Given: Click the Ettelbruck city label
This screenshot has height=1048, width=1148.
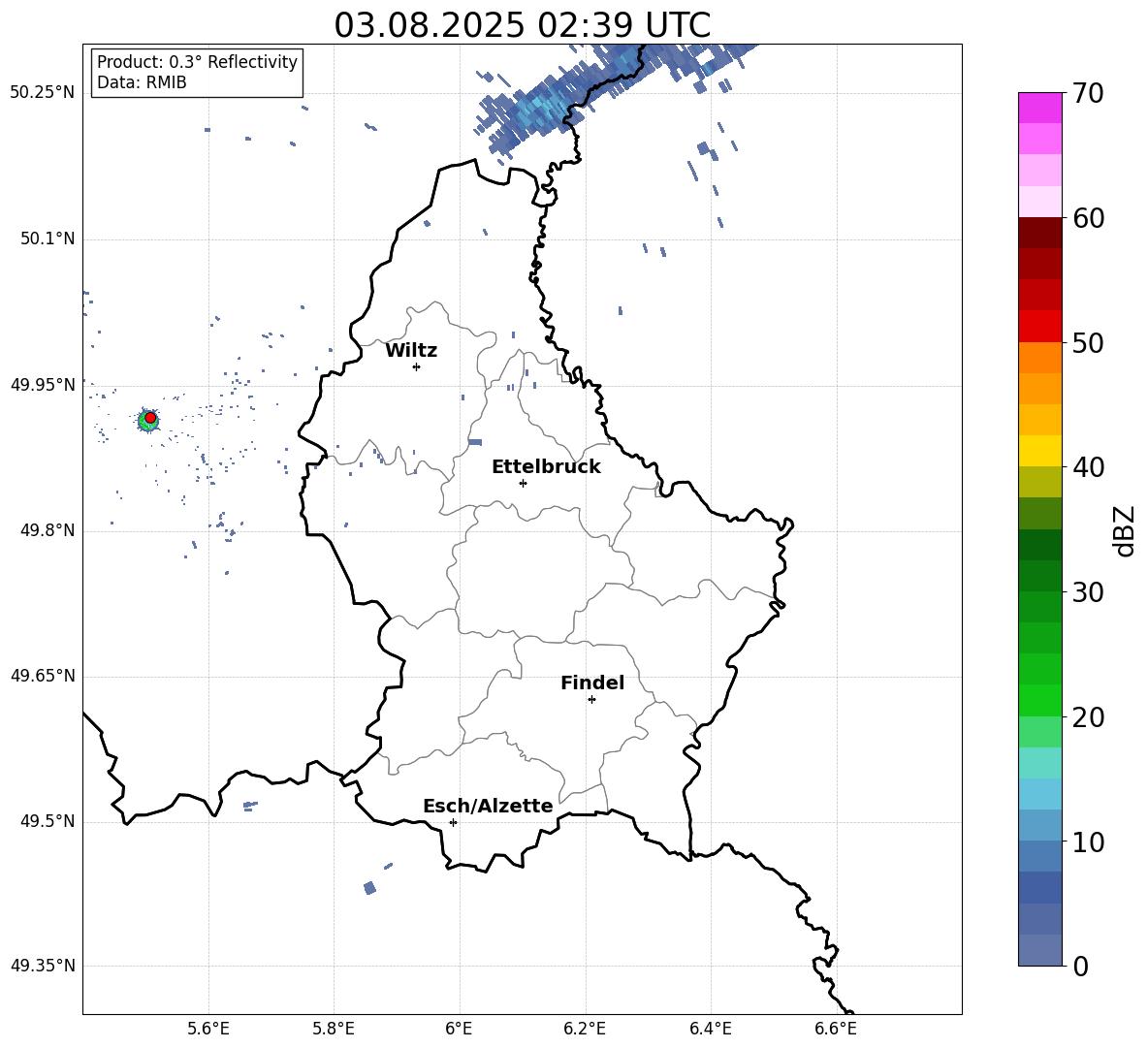Looking at the screenshot, I should [x=546, y=467].
